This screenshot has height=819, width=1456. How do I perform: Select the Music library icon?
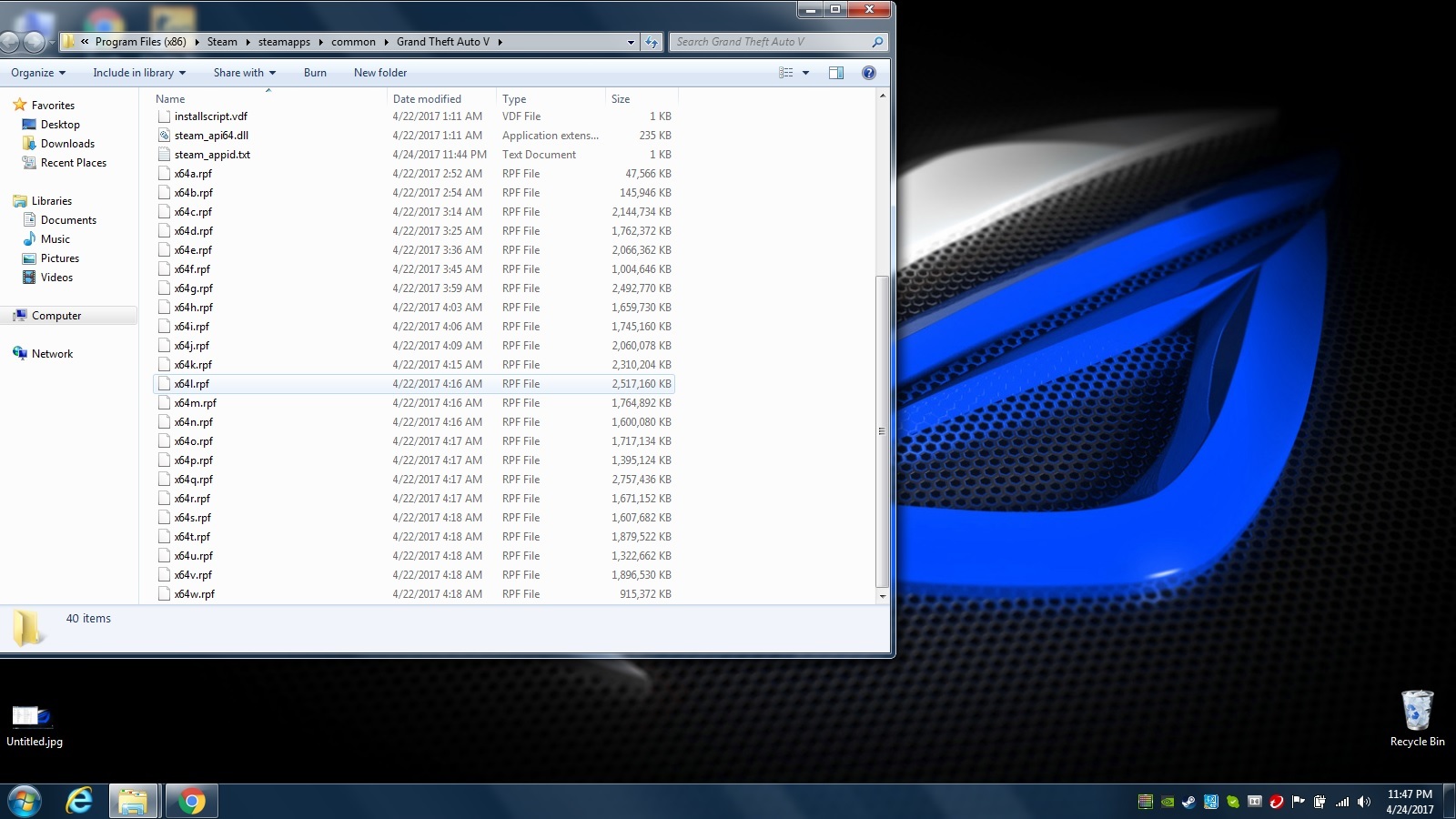click(x=29, y=239)
